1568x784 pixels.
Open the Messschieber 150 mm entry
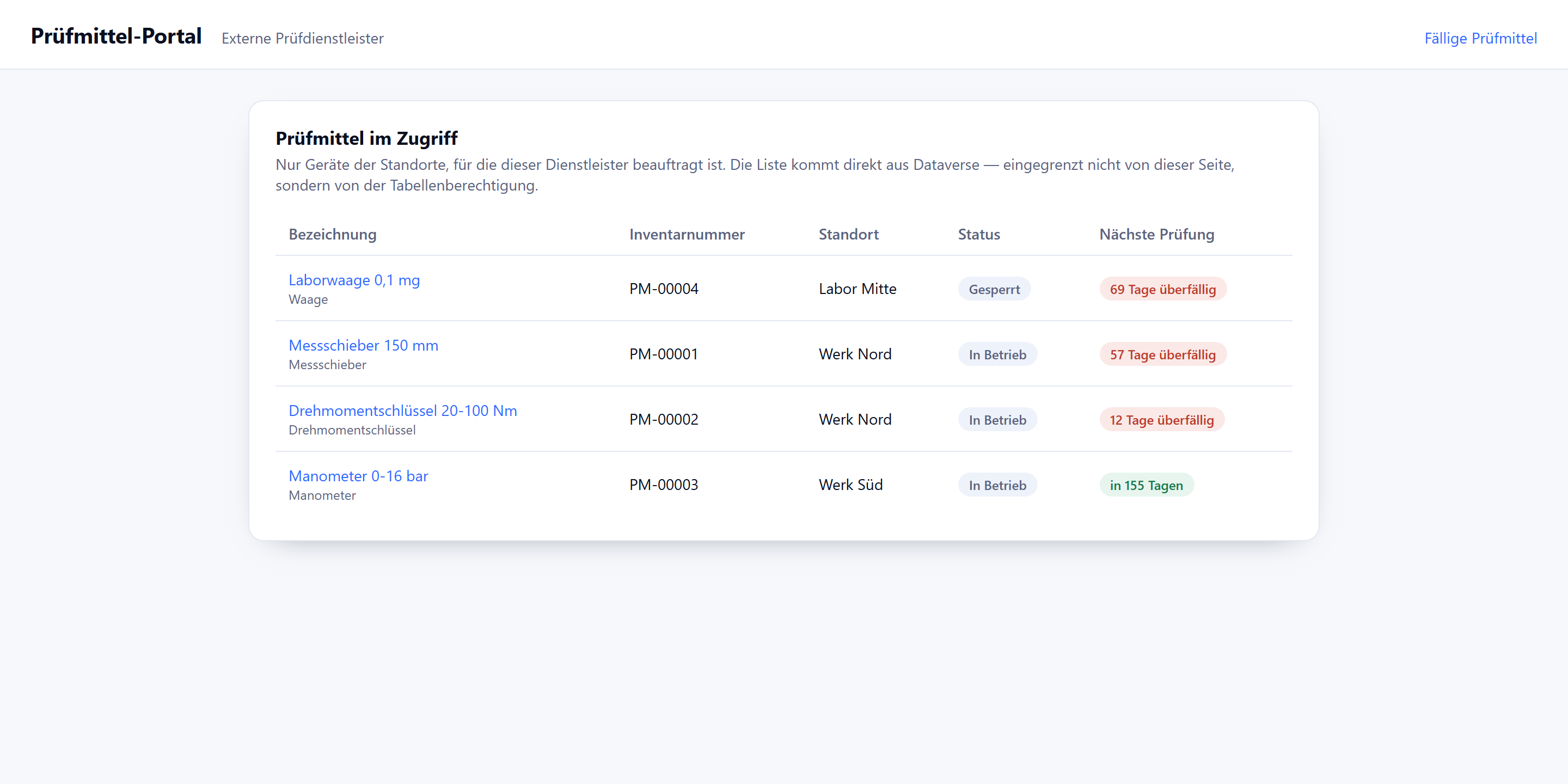point(363,345)
